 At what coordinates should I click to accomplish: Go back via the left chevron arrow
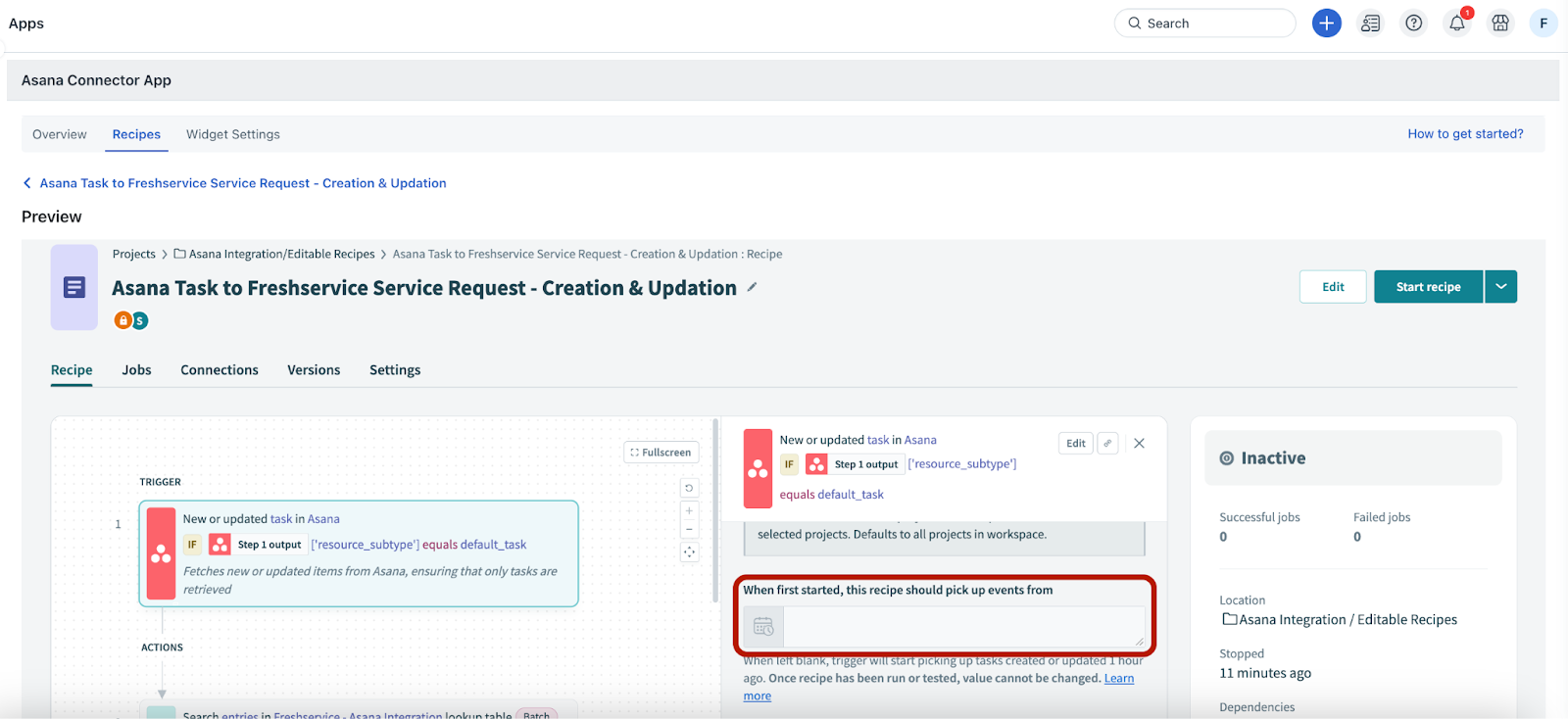click(27, 183)
